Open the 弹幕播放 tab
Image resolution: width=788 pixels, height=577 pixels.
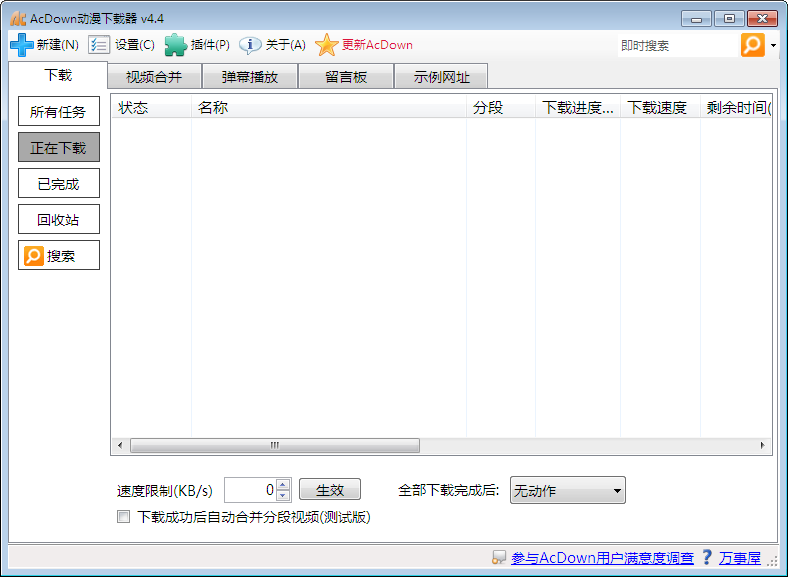pos(250,77)
